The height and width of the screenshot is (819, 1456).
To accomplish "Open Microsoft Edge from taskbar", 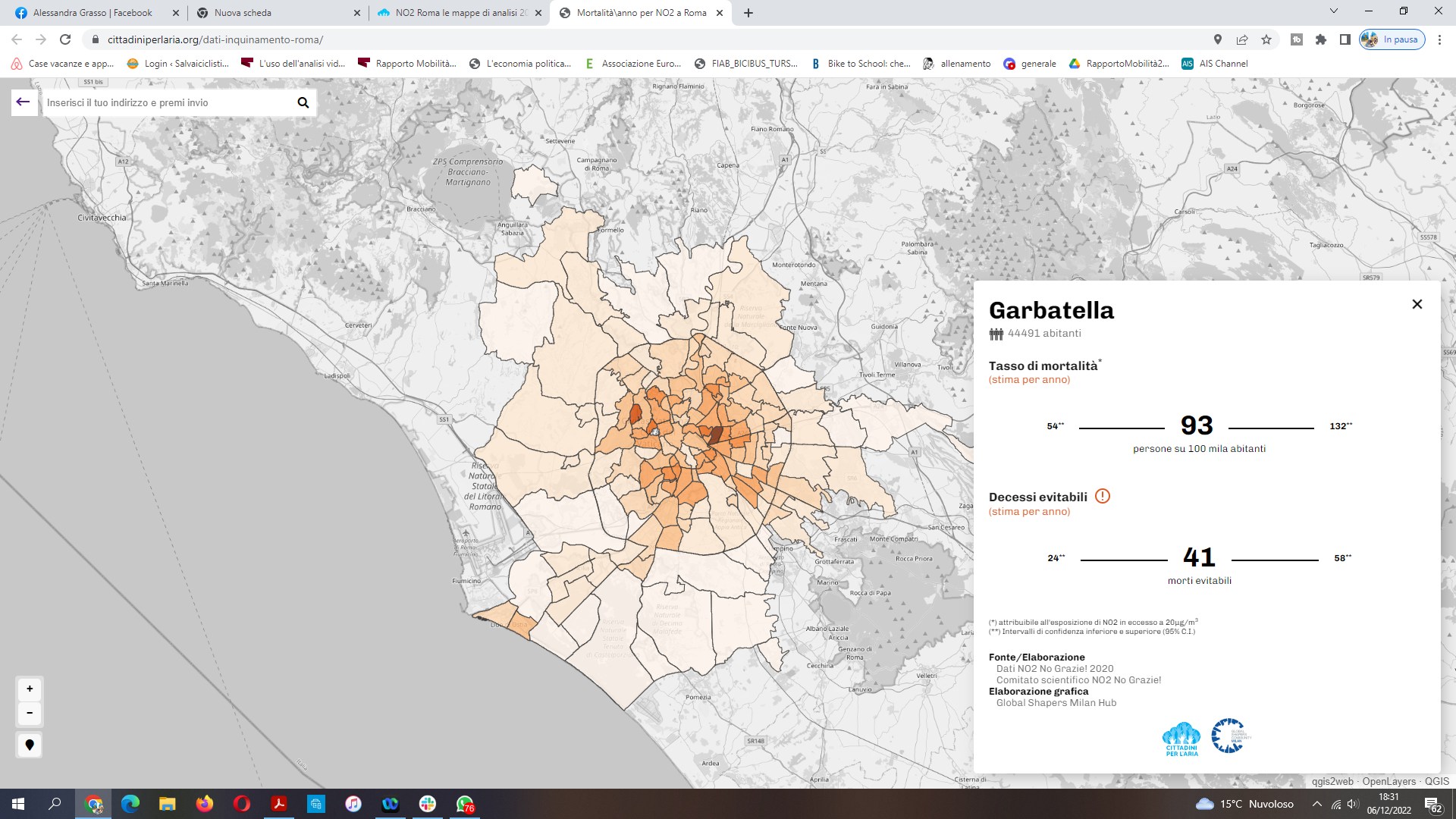I will pos(130,804).
